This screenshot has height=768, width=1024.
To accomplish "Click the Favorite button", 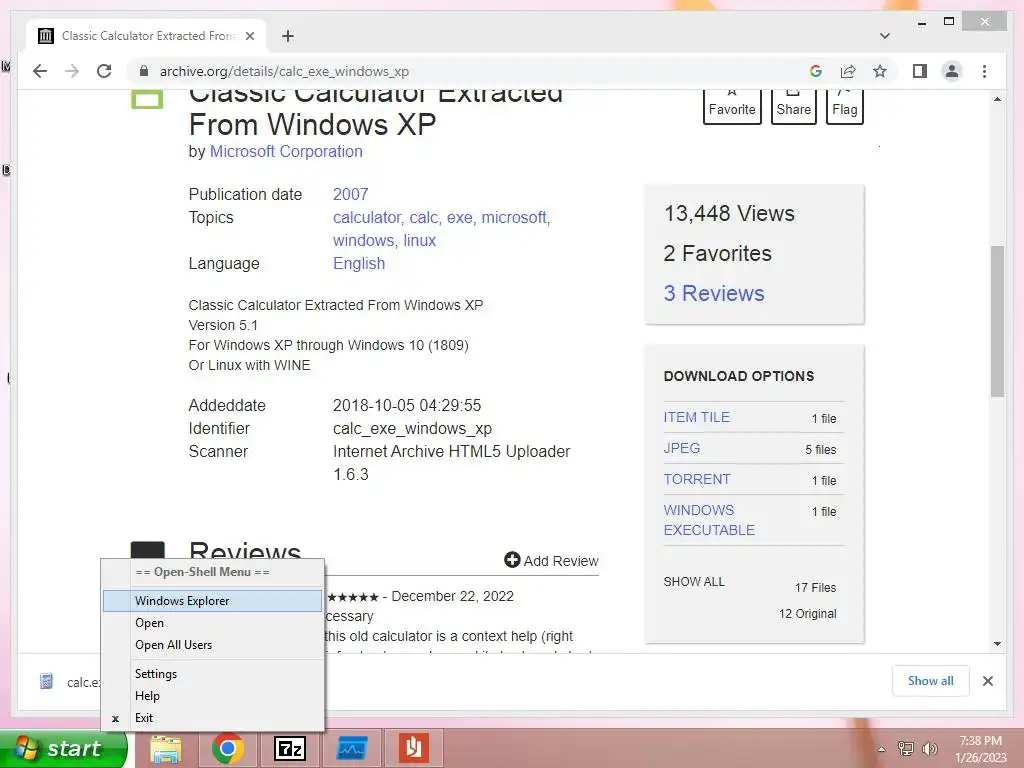I will tap(732, 106).
